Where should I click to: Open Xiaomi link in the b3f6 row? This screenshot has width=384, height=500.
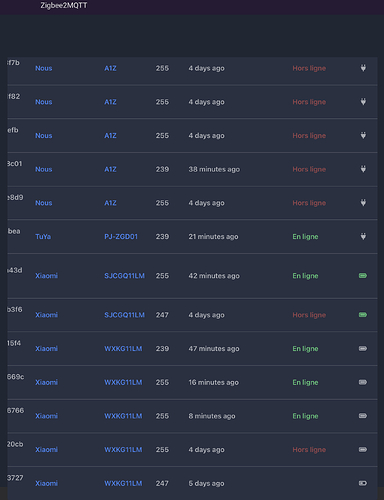pyautogui.click(x=46, y=315)
